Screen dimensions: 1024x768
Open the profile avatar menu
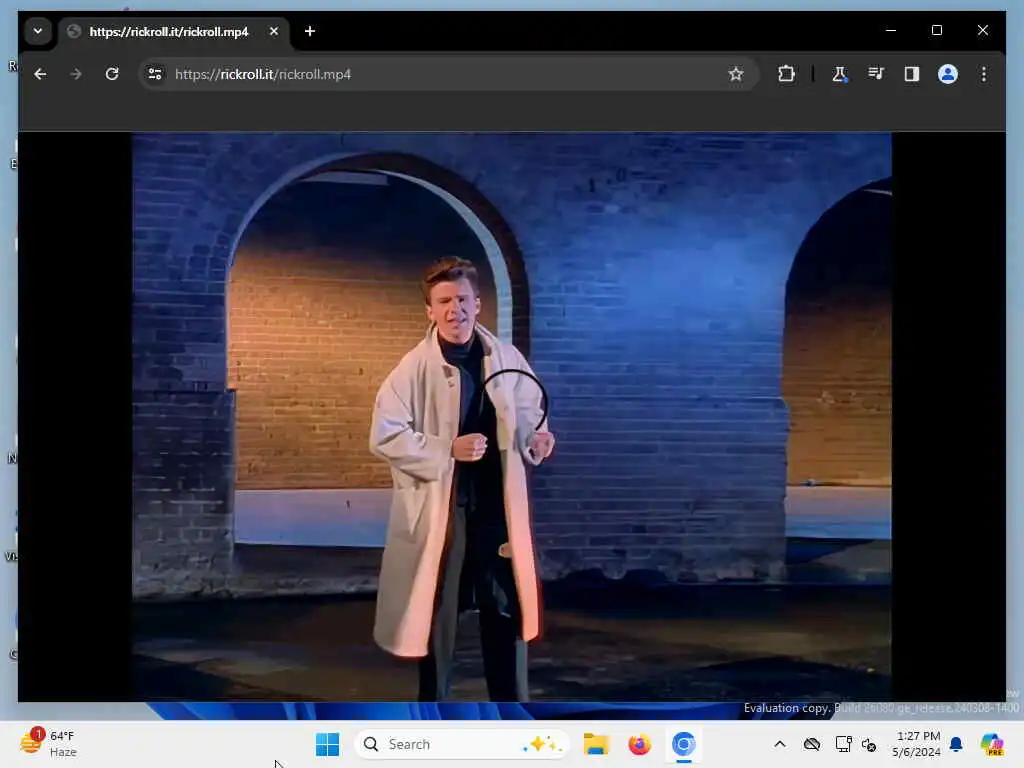[x=948, y=74]
